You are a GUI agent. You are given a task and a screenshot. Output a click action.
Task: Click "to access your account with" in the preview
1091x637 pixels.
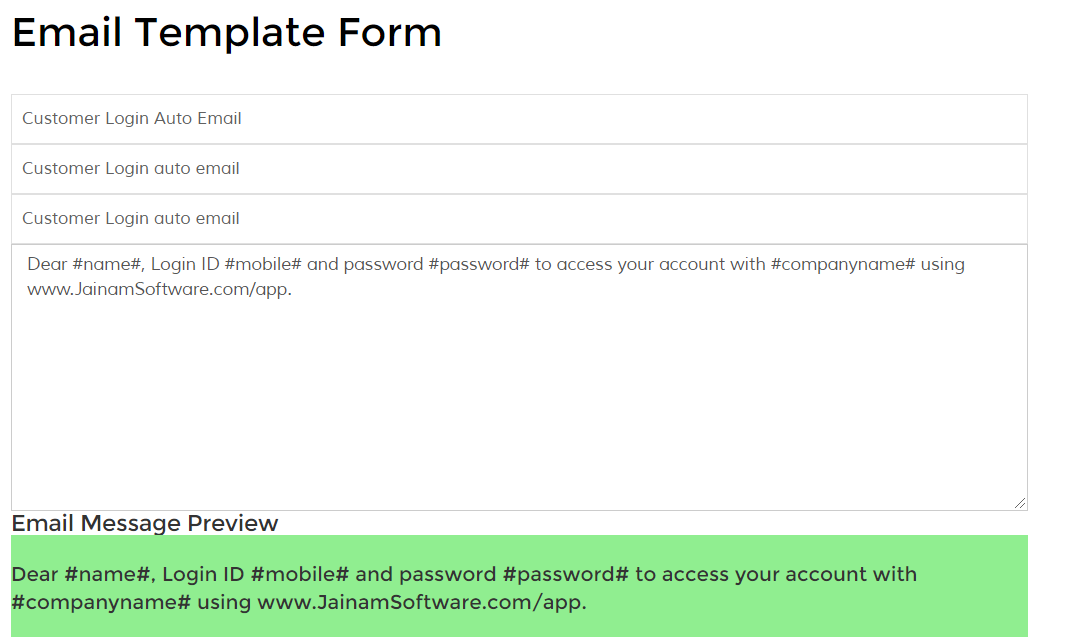pos(776,575)
